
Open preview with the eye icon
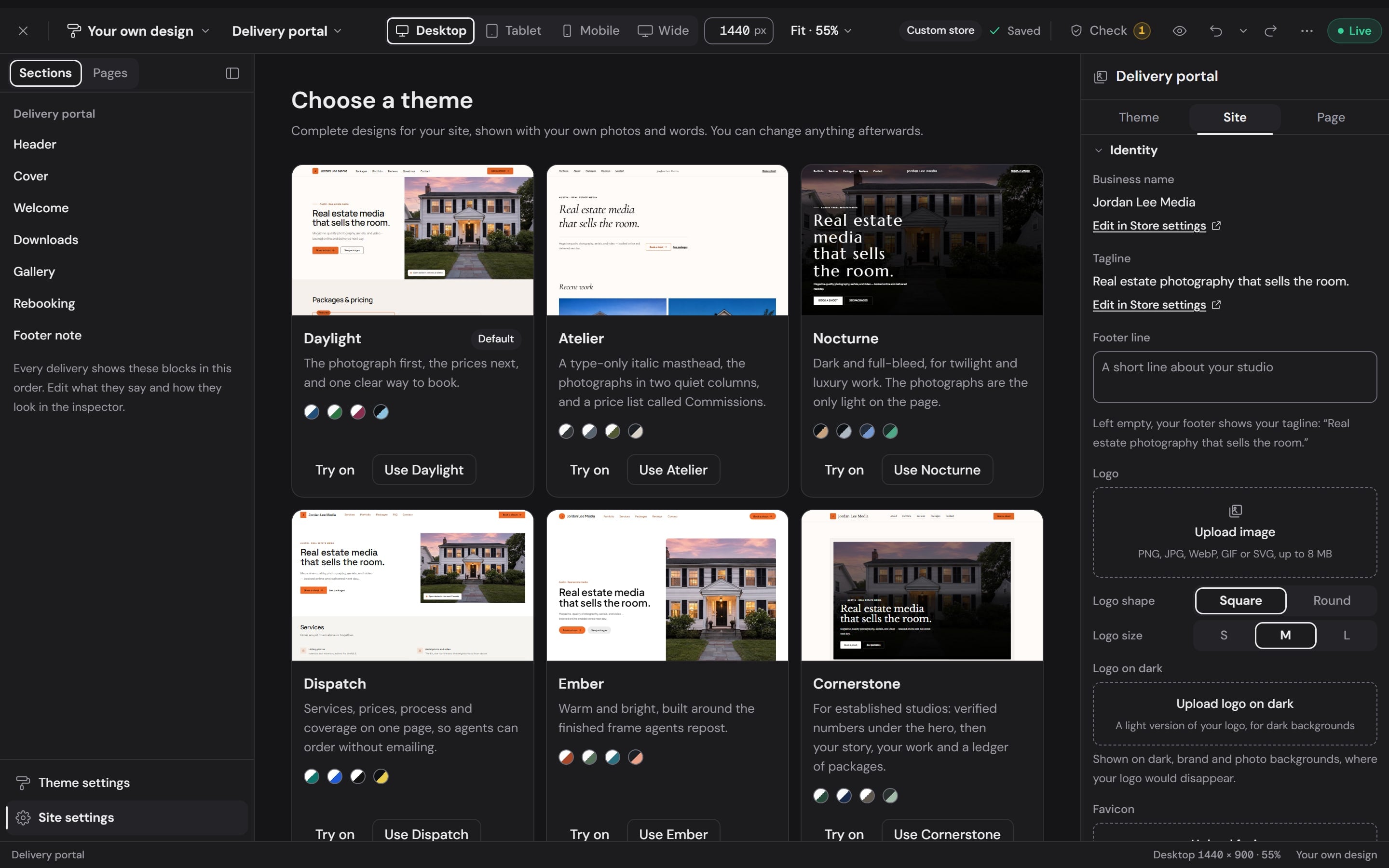[x=1180, y=31]
